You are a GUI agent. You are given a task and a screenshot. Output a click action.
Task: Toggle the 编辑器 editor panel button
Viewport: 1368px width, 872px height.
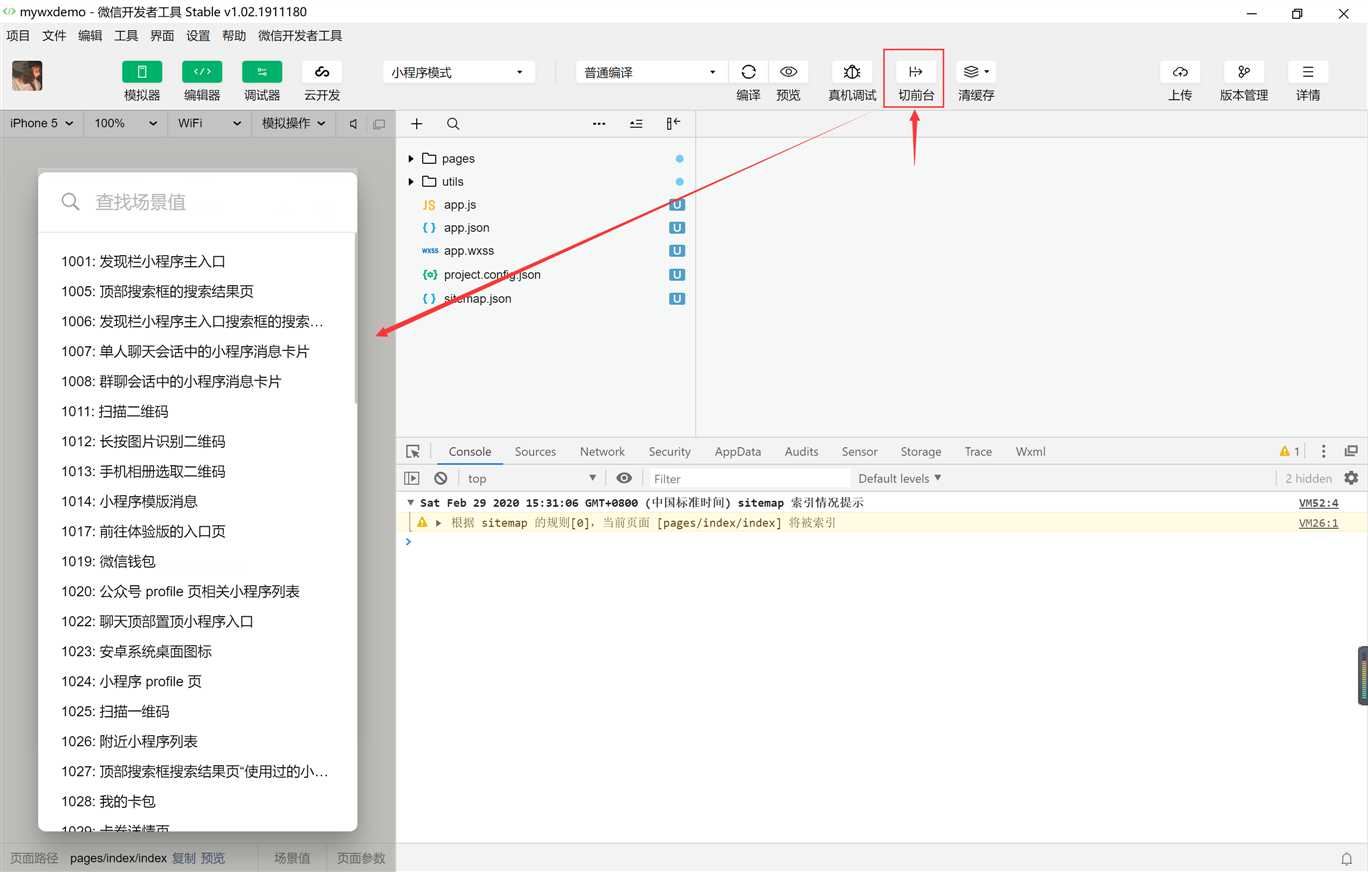(x=202, y=72)
